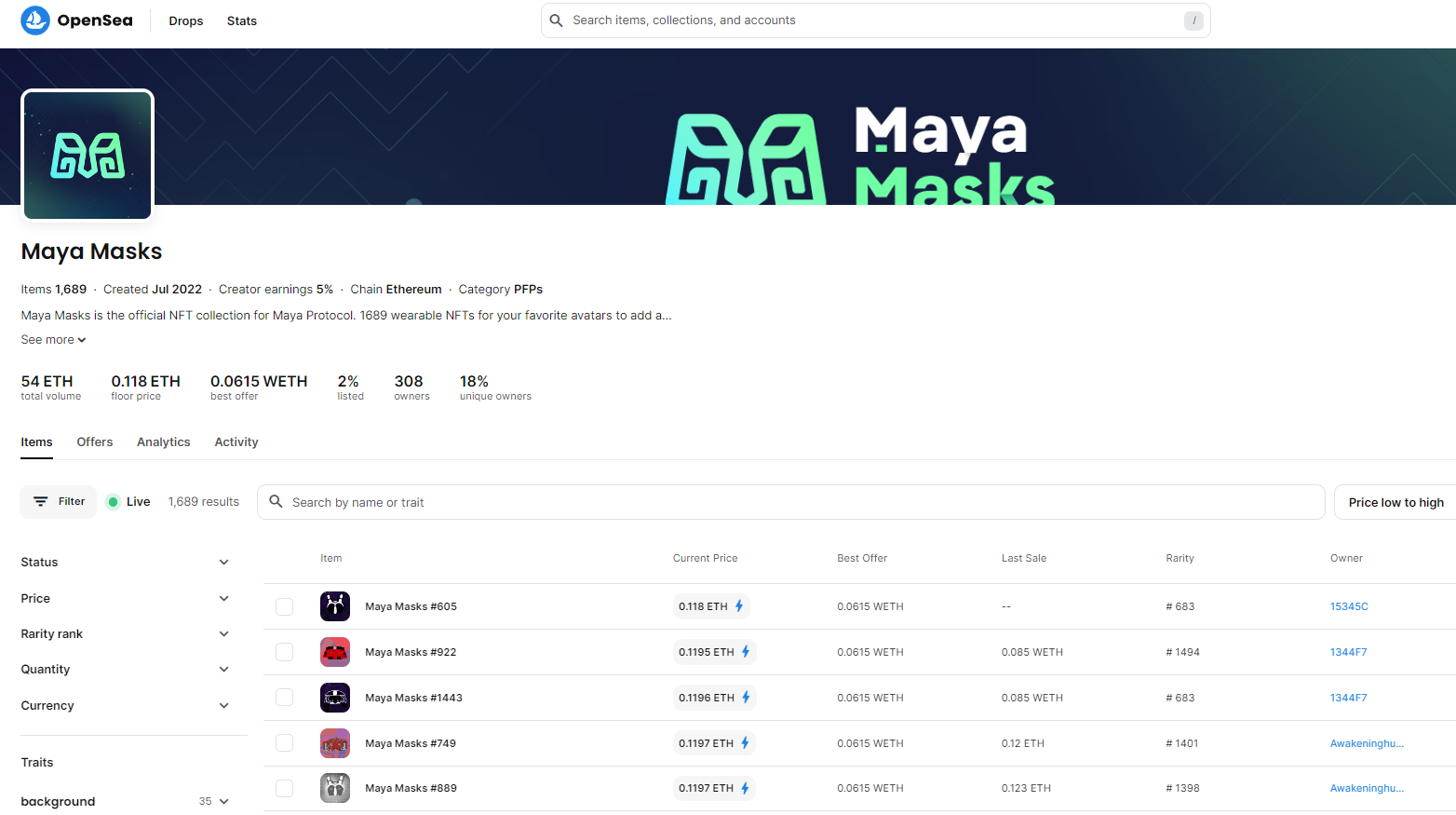The image size is (1456, 815).
Task: Expand the background trait filter
Action: tap(126, 801)
